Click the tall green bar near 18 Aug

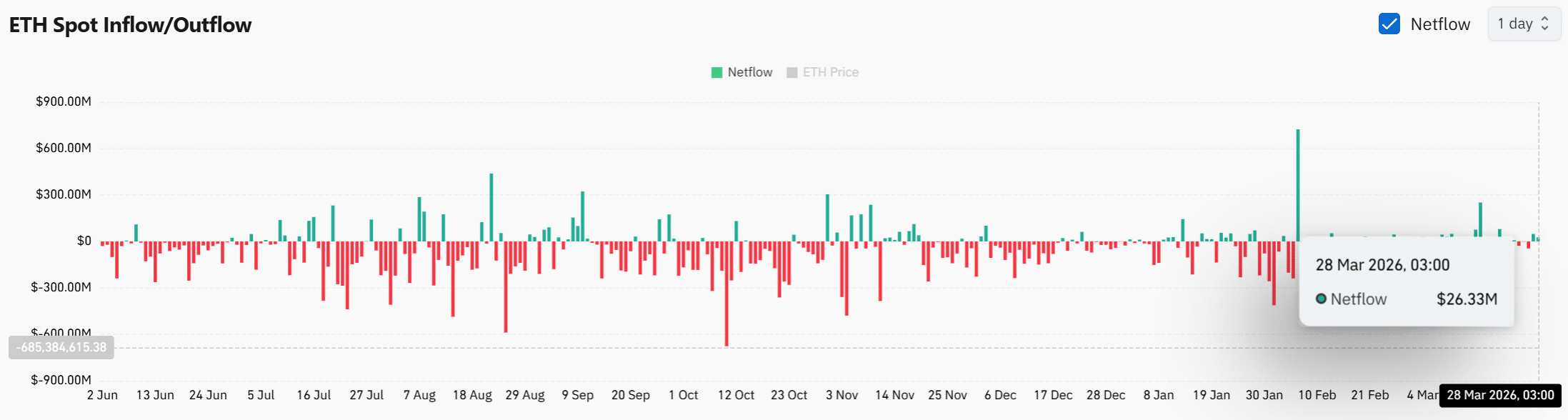tap(491, 207)
